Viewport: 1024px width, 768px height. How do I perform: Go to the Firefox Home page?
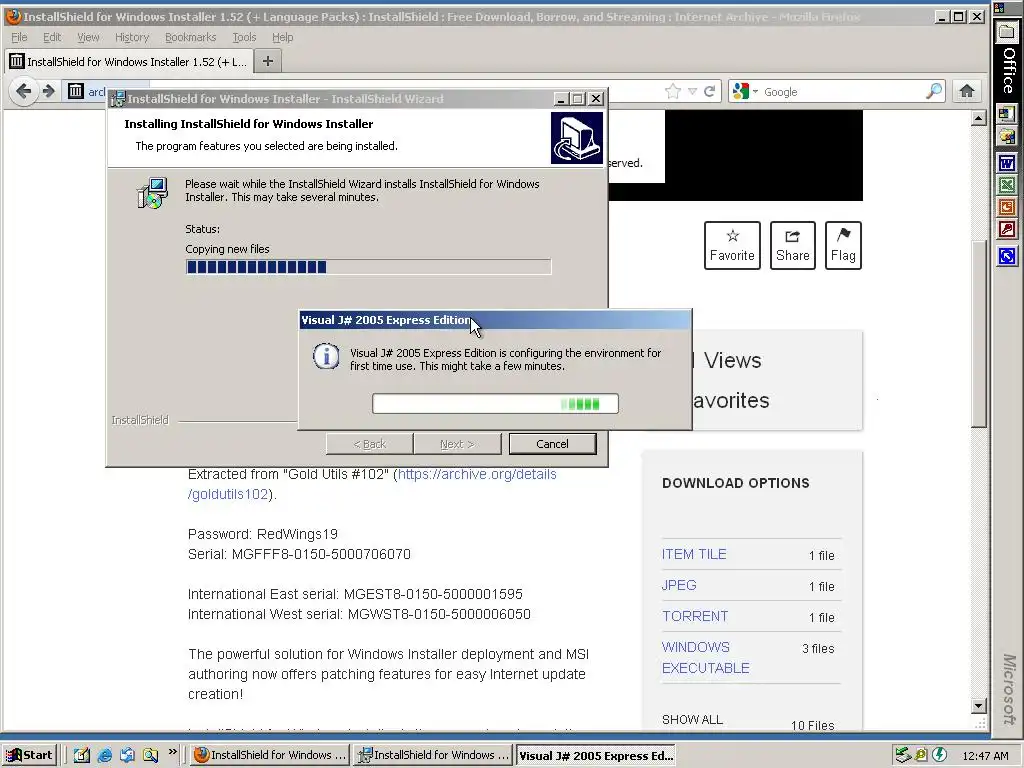pyautogui.click(x=967, y=91)
